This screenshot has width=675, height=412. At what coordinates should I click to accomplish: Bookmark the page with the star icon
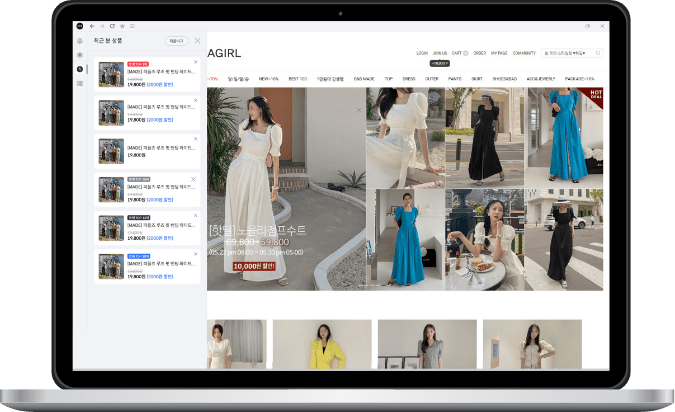tap(122, 26)
